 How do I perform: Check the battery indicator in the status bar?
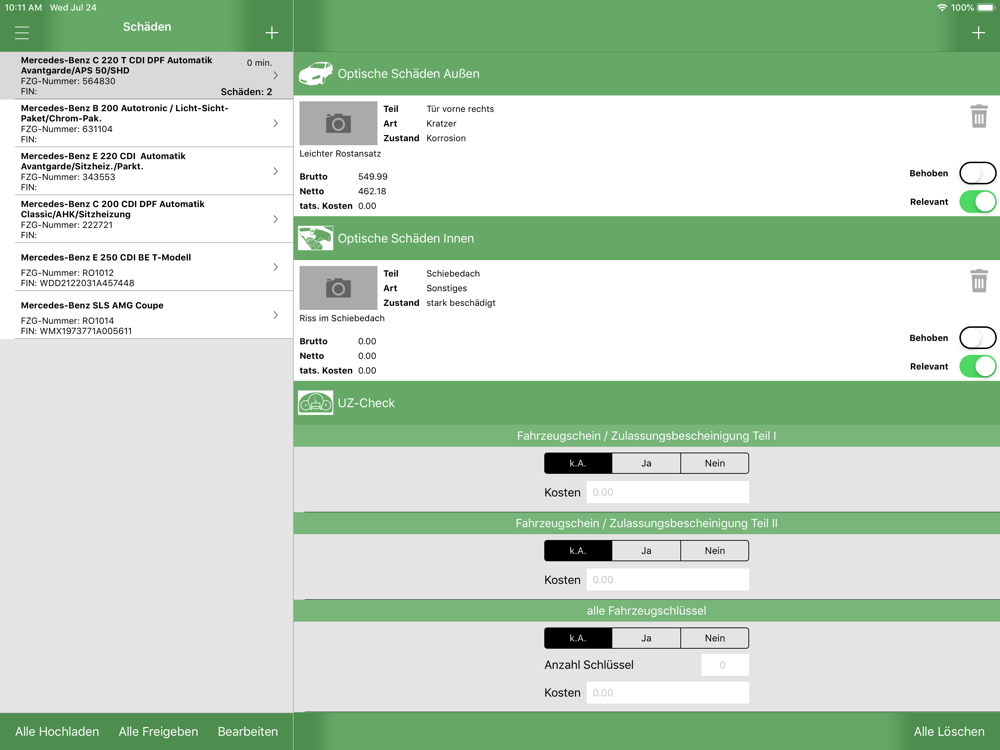pyautogui.click(x=986, y=8)
